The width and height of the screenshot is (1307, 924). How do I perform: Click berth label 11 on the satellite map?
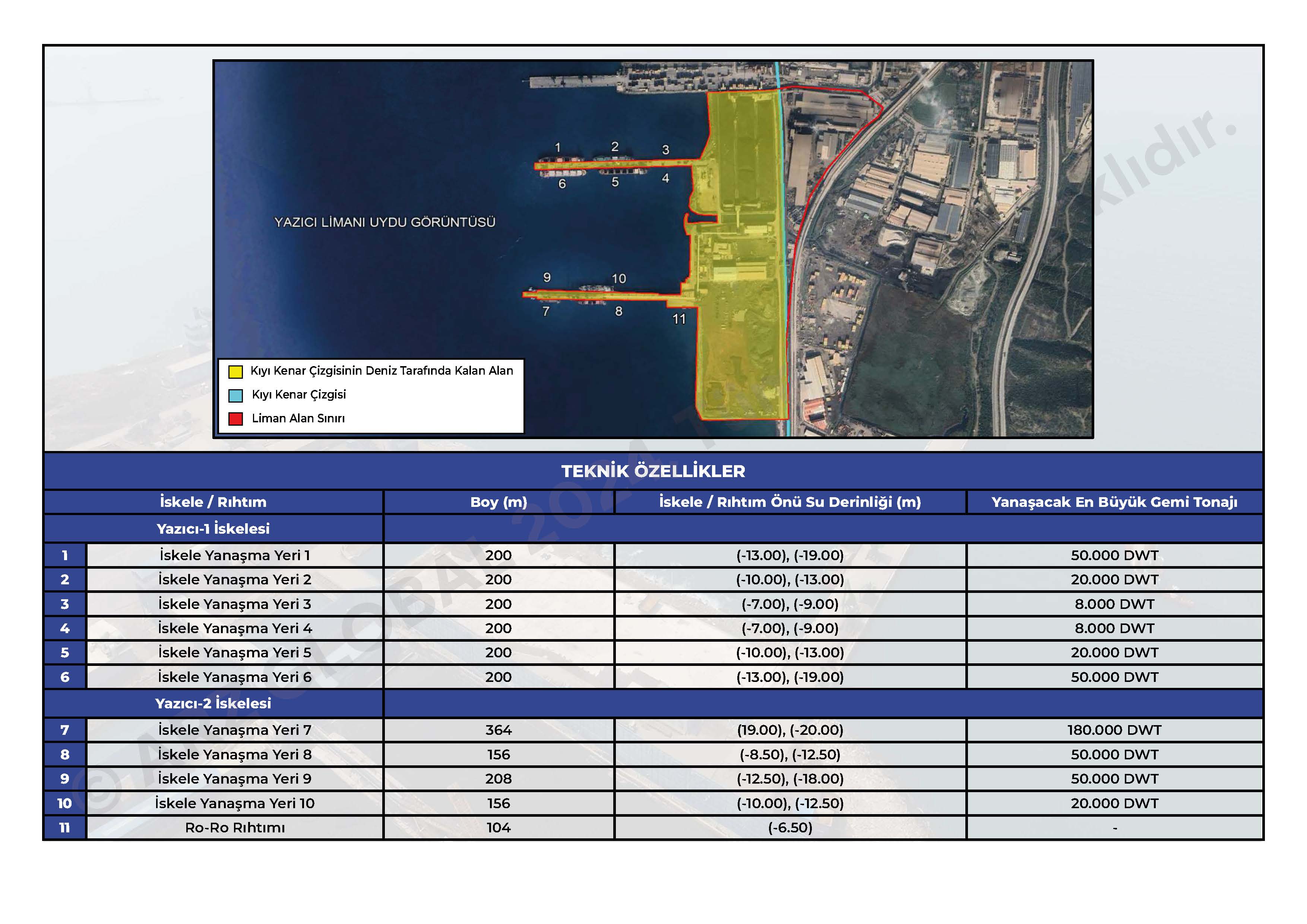[679, 319]
